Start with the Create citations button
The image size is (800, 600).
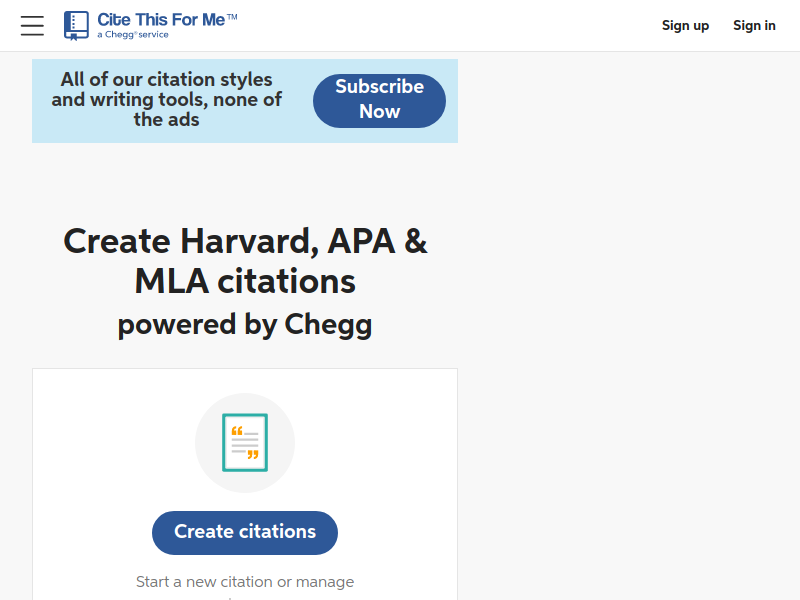pos(245,533)
